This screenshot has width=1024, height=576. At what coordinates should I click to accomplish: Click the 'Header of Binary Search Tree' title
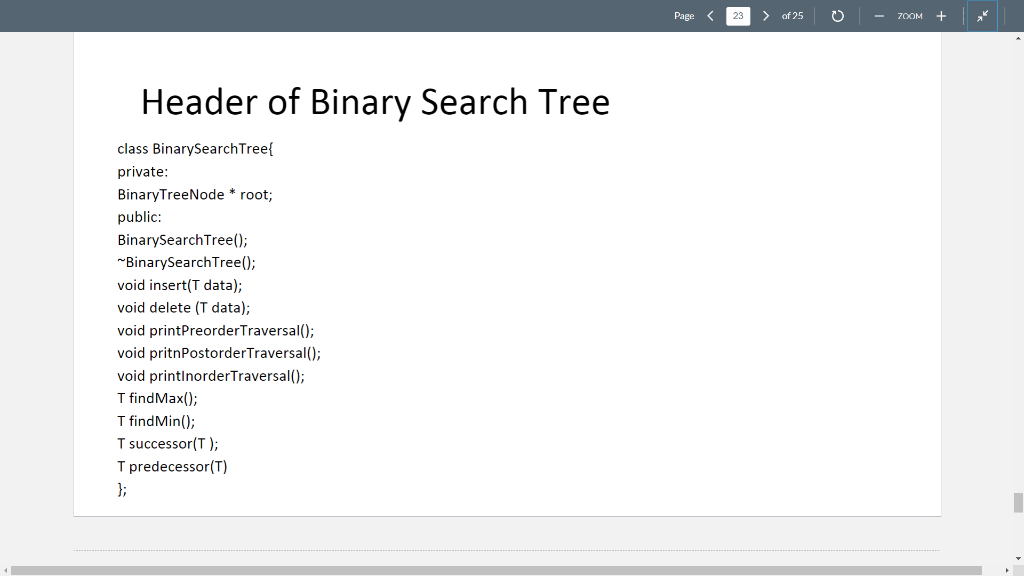(x=375, y=101)
